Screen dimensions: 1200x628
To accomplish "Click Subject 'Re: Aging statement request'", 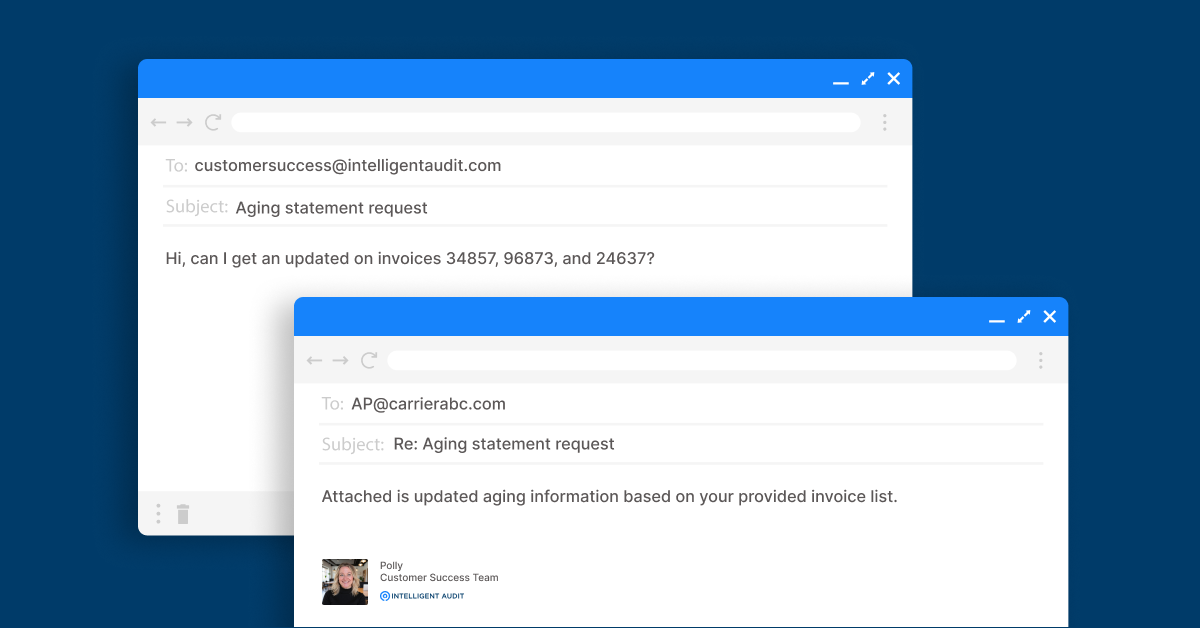I will coord(682,444).
